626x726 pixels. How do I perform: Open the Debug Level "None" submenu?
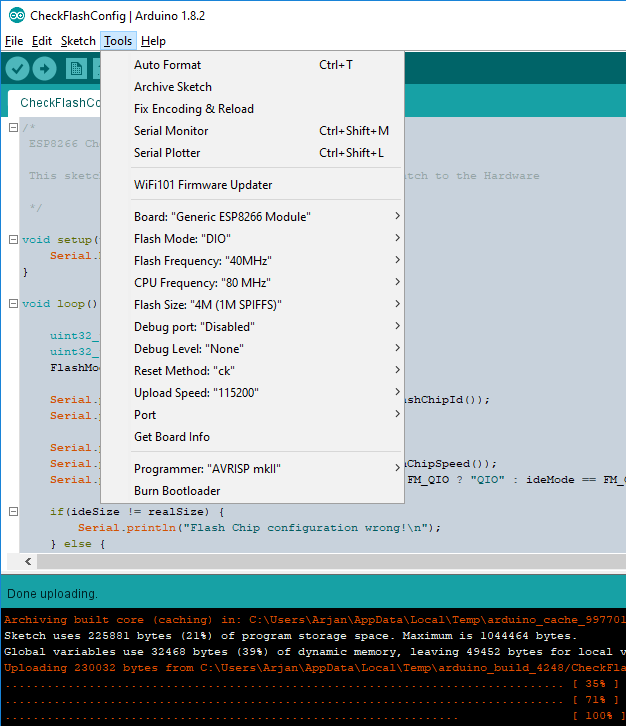click(252, 349)
